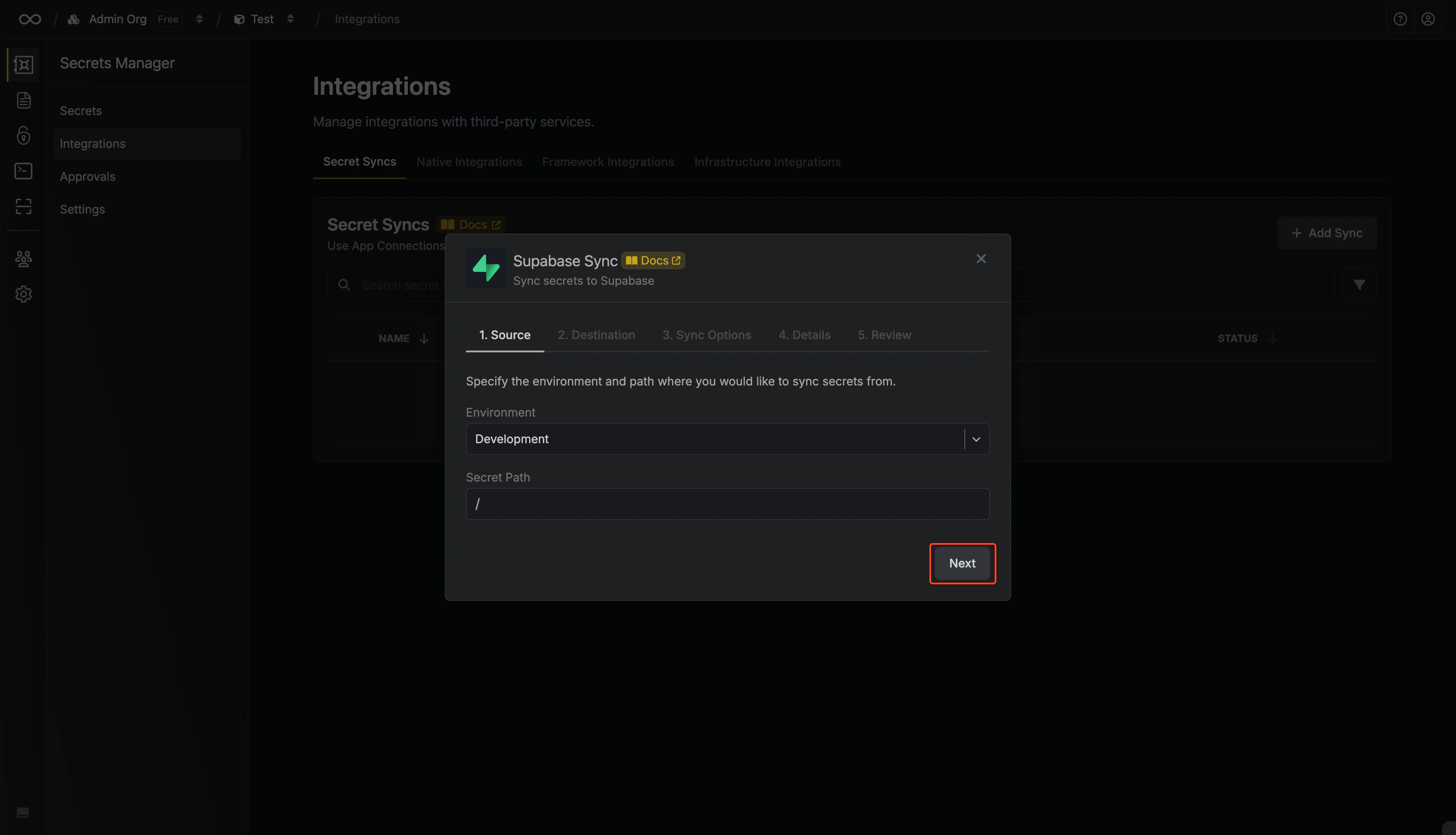Image resolution: width=1456 pixels, height=835 pixels.
Task: Click the Admin Org breadcrumb name
Action: pyautogui.click(x=118, y=19)
